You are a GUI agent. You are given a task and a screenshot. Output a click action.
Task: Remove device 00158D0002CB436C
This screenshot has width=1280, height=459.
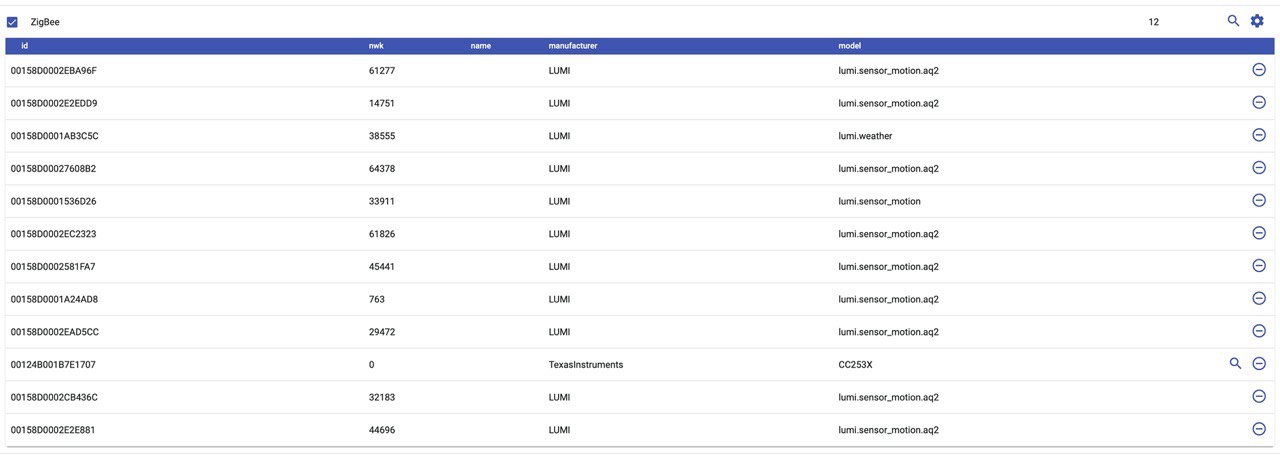[1259, 396]
